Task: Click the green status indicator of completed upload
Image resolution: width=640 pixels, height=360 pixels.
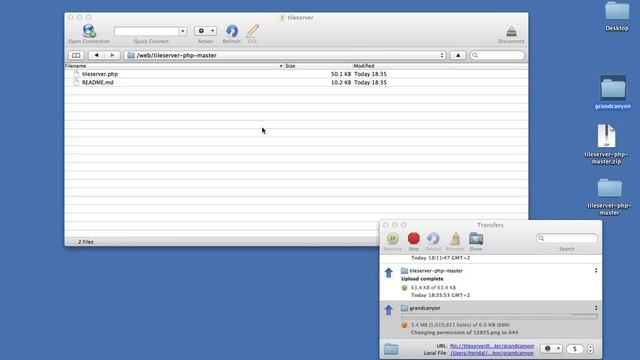Action: [x=404, y=288]
